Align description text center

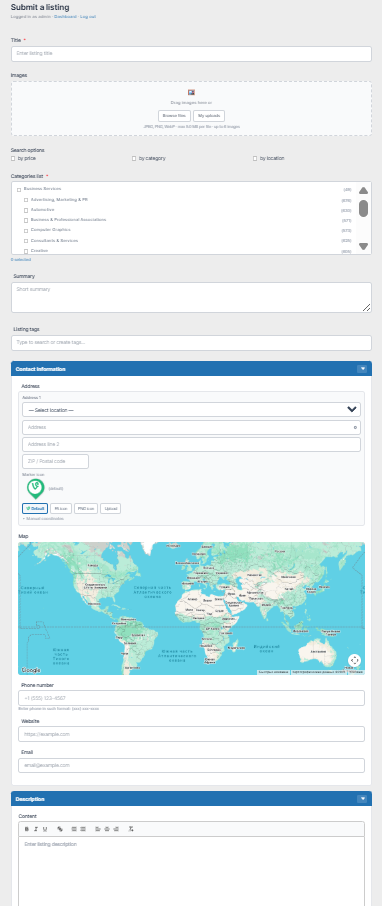tap(107, 829)
